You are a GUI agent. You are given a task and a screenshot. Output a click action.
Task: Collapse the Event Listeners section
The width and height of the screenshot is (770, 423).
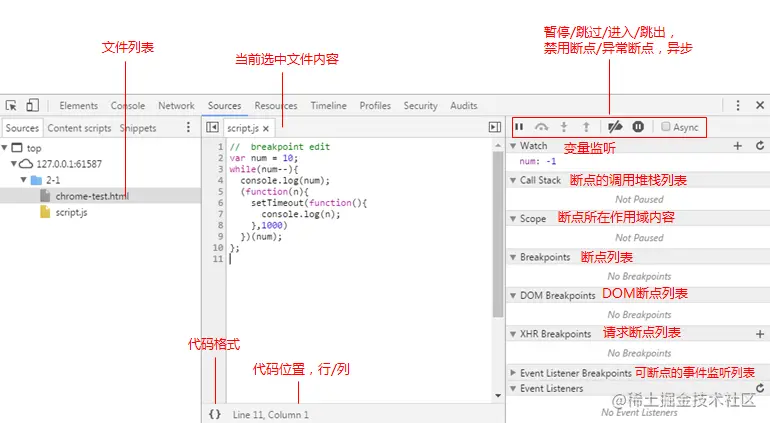click(513, 388)
